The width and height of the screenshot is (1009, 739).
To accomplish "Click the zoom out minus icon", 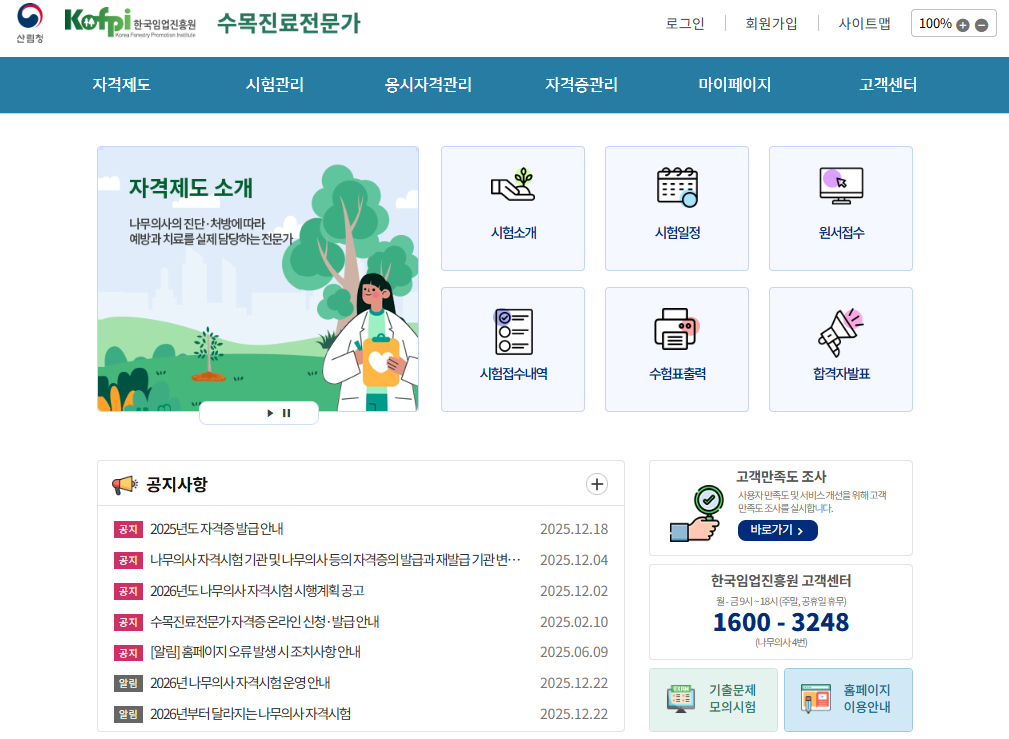I will pyautogui.click(x=981, y=25).
